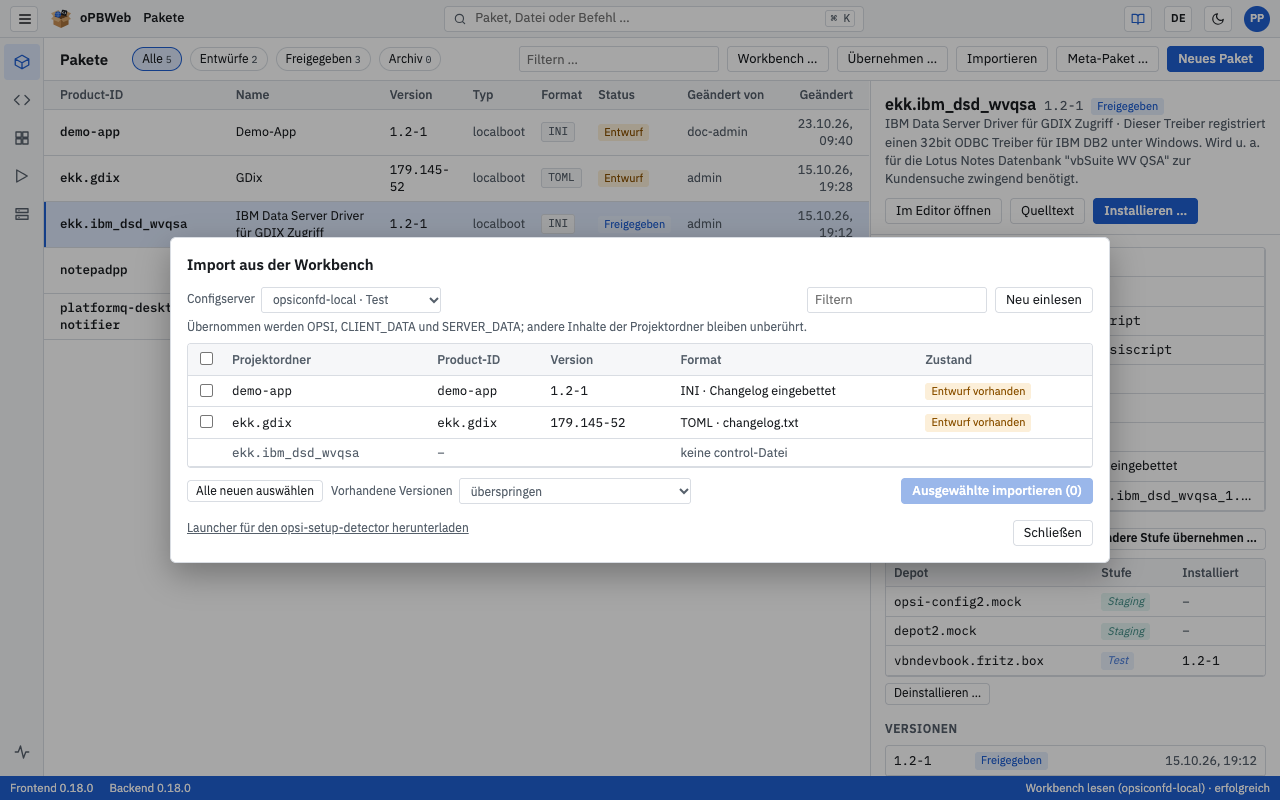Open the documentation book icon
Screen dimensions: 1280x800
1137,18
